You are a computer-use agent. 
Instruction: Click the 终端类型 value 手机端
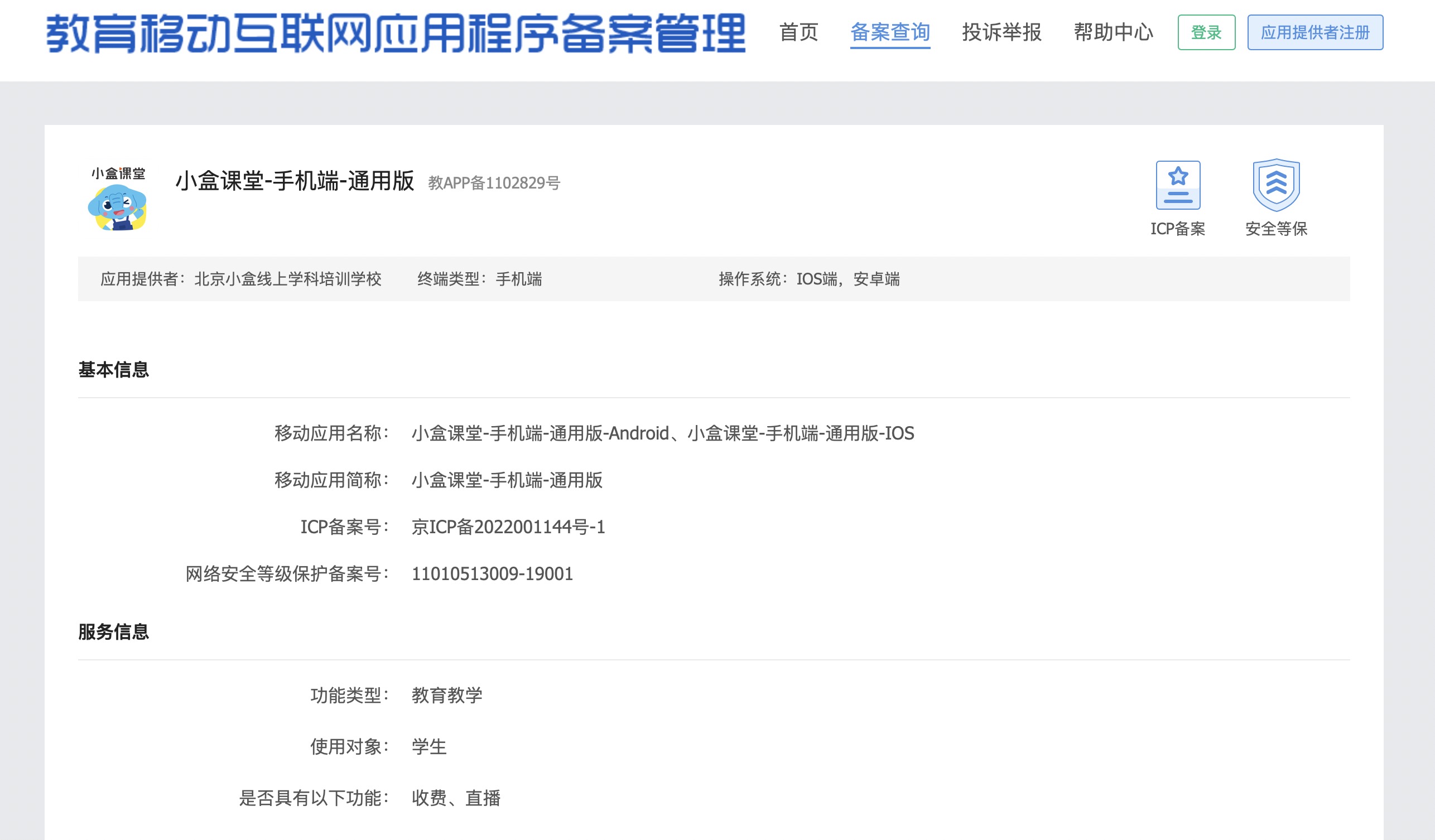(x=519, y=279)
